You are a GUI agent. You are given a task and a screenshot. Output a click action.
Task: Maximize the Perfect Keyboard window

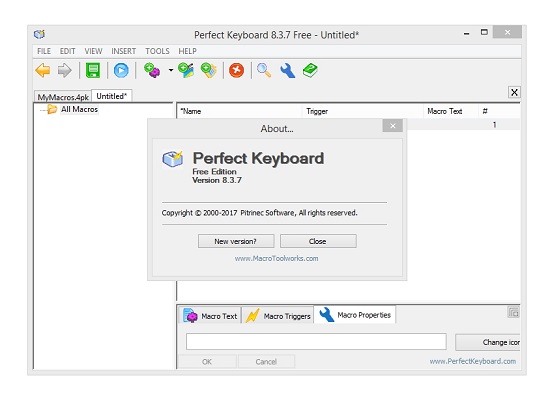[484, 32]
